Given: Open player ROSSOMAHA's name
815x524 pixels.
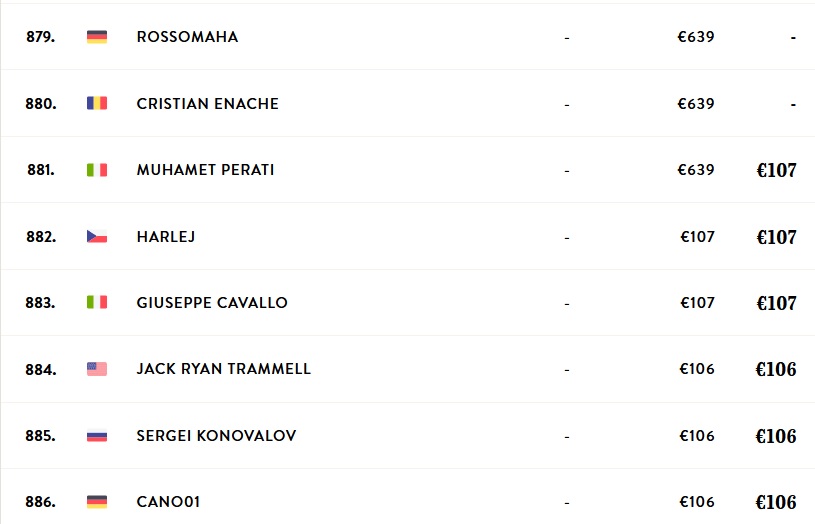Looking at the screenshot, I should click(187, 37).
